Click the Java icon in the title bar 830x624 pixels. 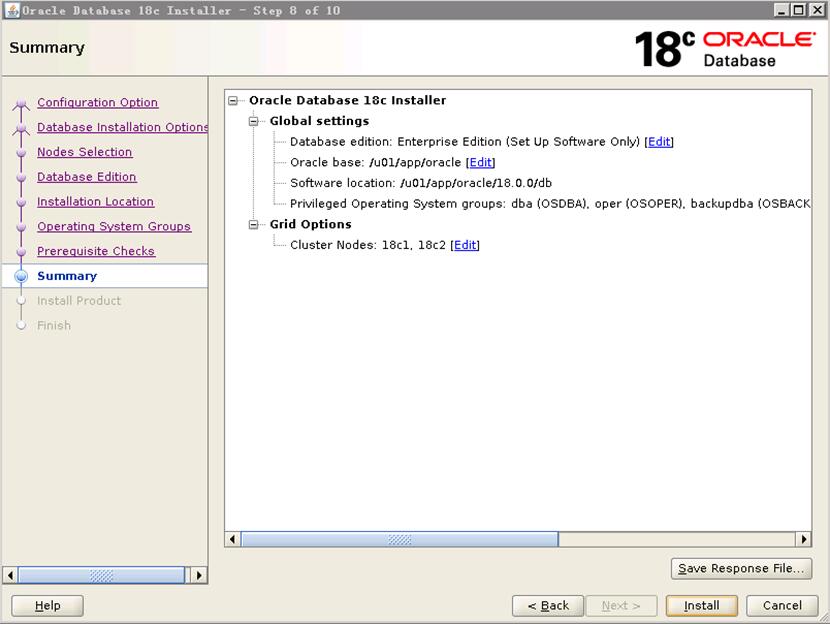point(12,10)
